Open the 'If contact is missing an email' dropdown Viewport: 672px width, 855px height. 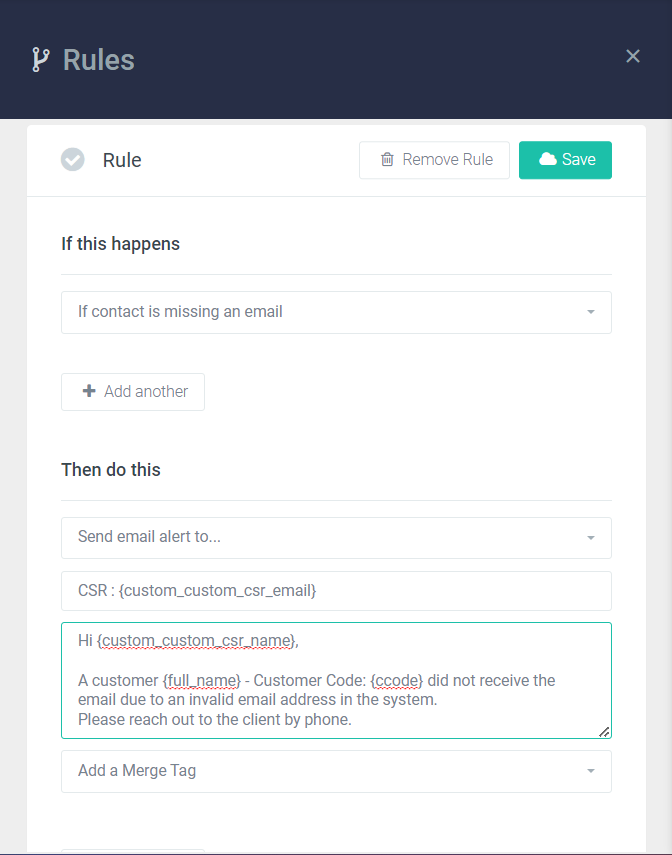coord(336,312)
